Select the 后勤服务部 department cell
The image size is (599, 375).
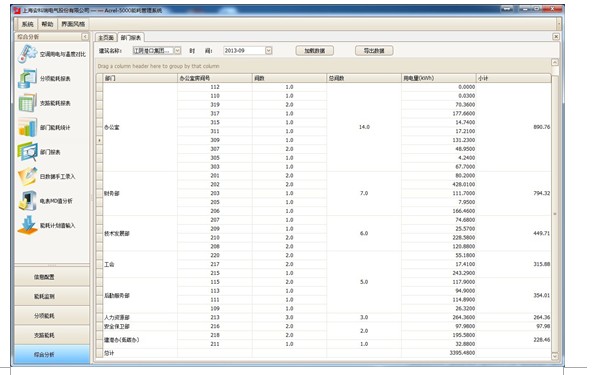coord(140,296)
